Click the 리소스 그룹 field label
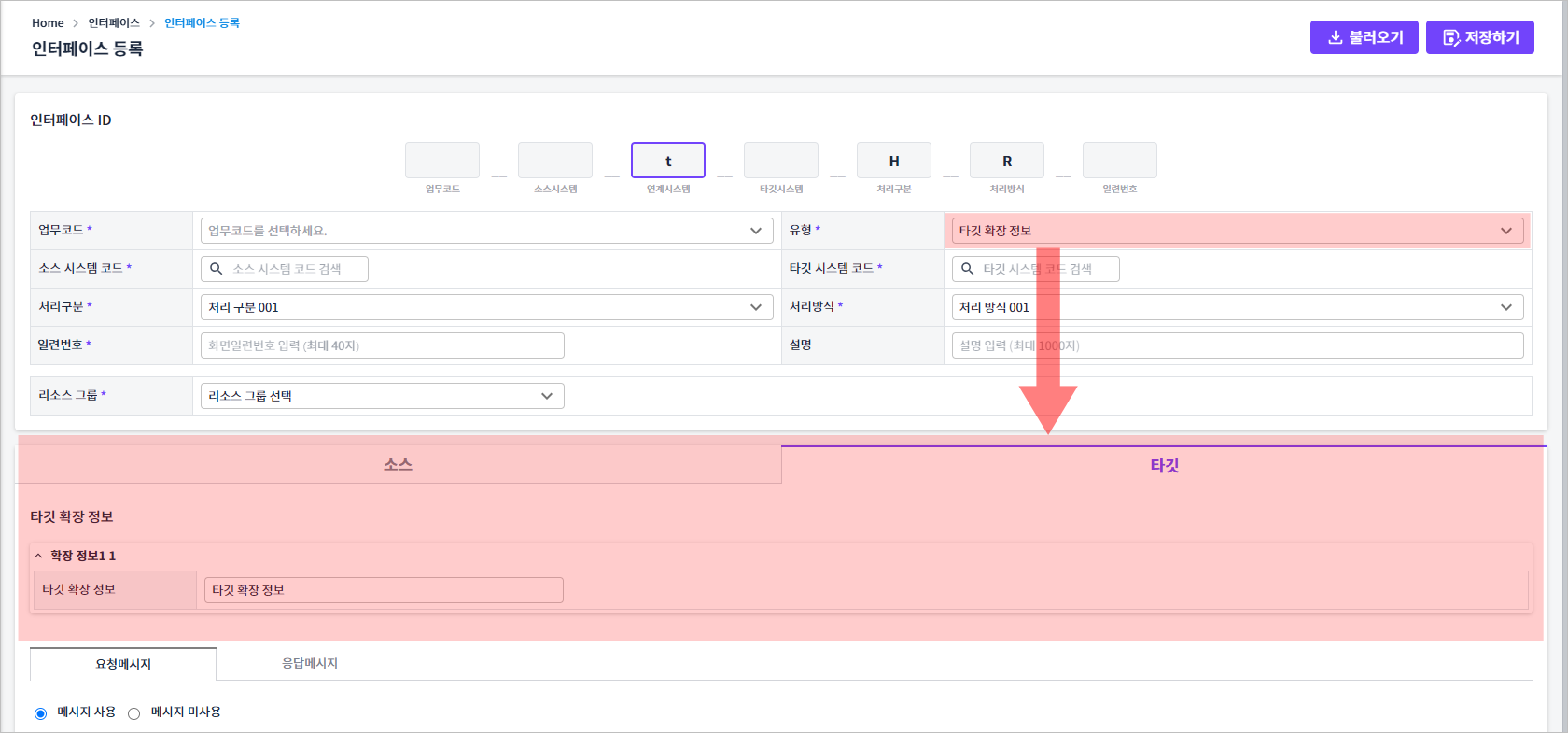Screen dimensions: 1568x733 tap(68, 395)
